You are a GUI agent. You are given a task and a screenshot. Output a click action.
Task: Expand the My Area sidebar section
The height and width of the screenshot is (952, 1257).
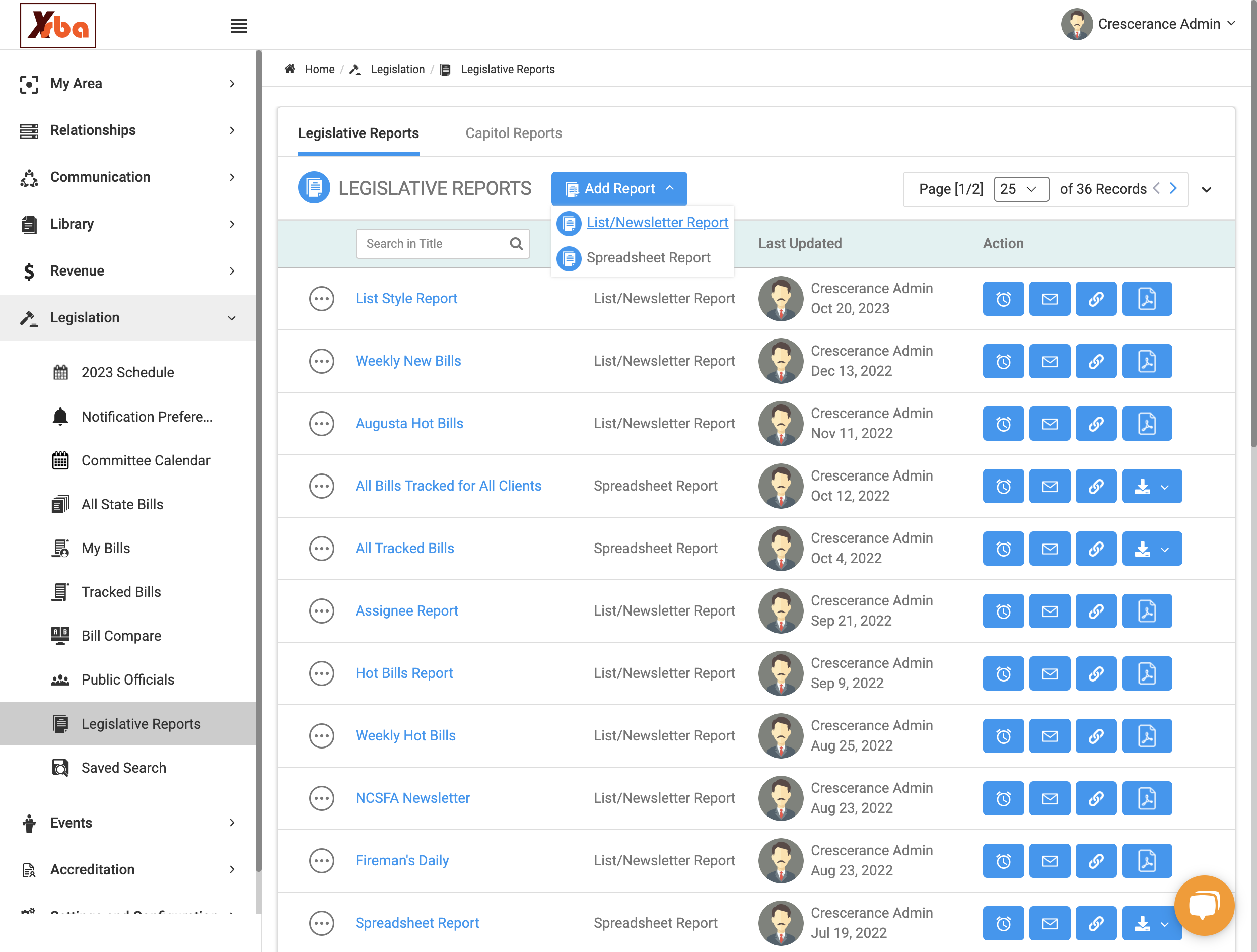(x=128, y=84)
